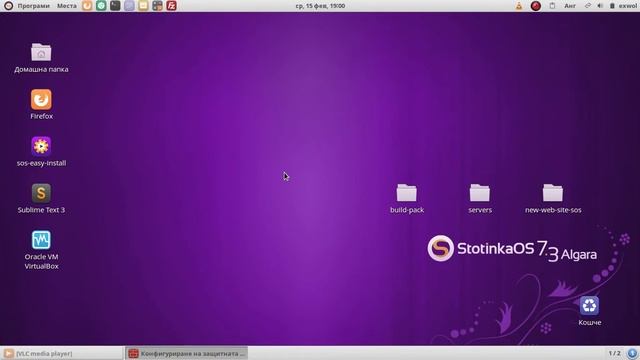Open the Домашна папка home folder
Image resolution: width=640 pixels, height=360 pixels.
41,53
